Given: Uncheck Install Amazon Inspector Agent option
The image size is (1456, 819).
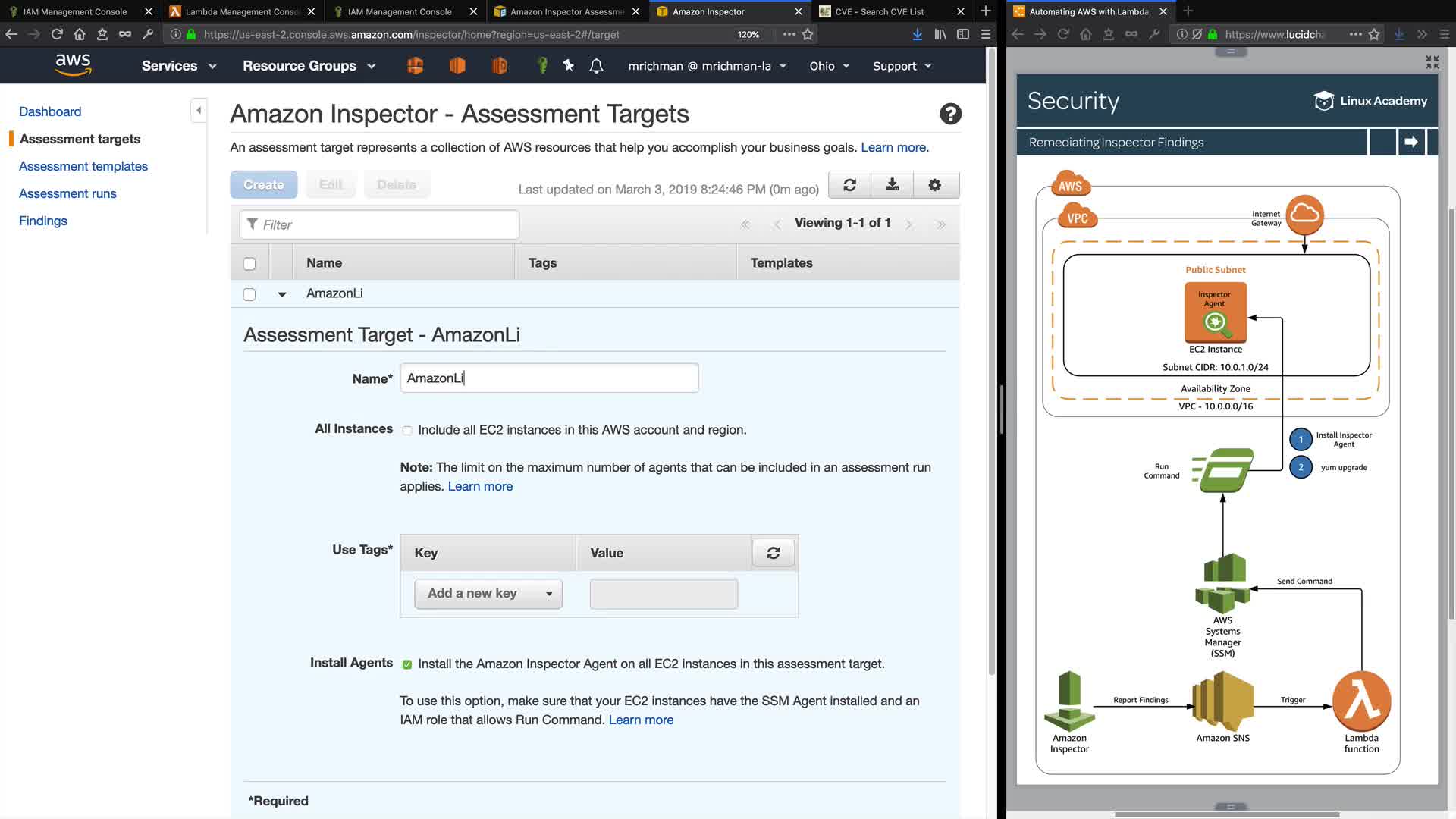Looking at the screenshot, I should (407, 664).
